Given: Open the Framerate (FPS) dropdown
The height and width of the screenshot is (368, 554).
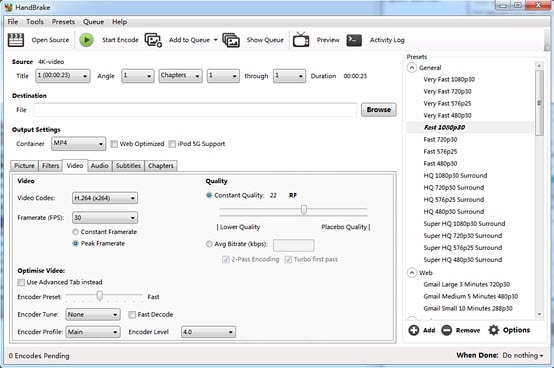Looking at the screenshot, I should pos(105,218).
